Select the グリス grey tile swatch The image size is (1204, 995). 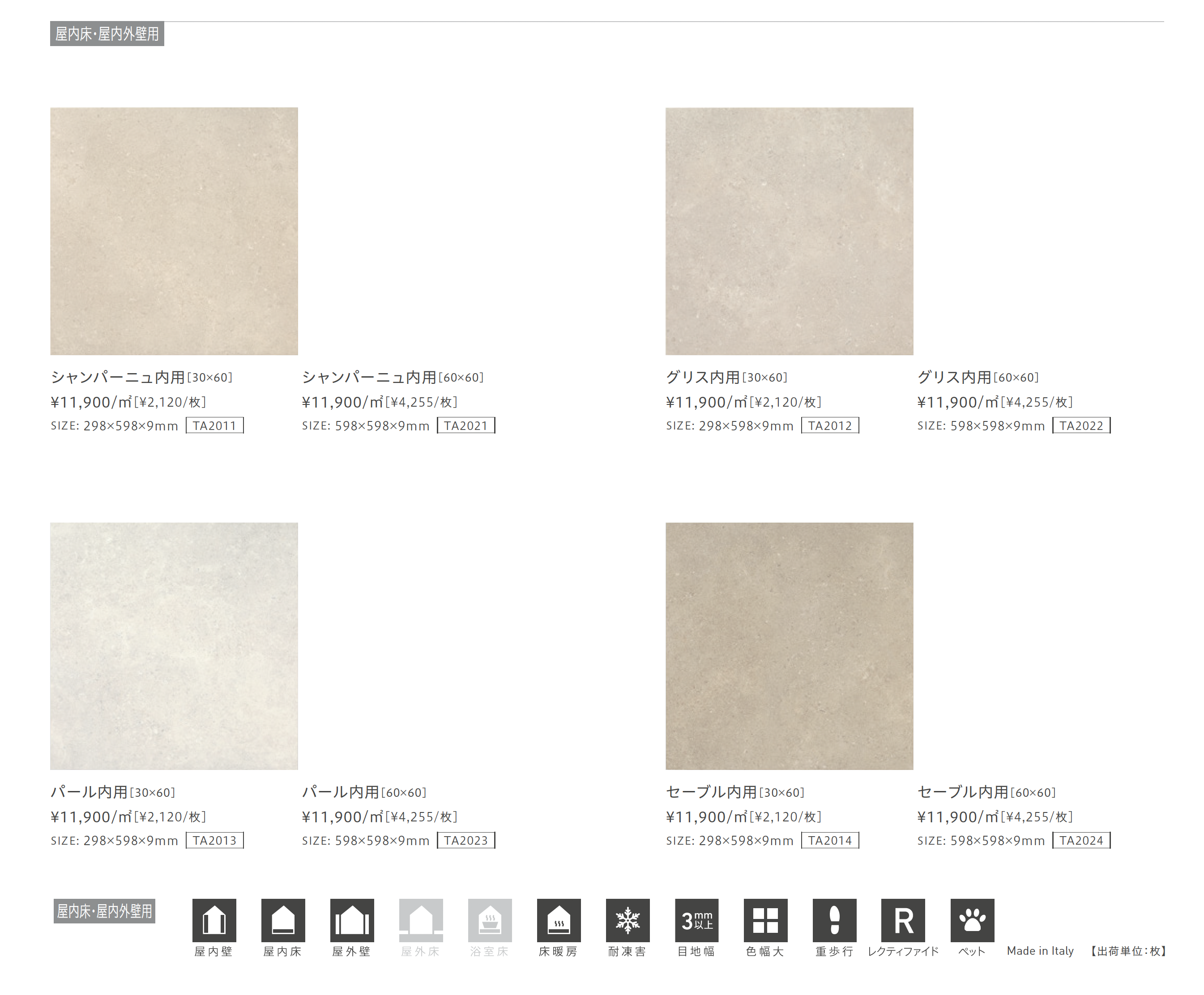point(789,231)
